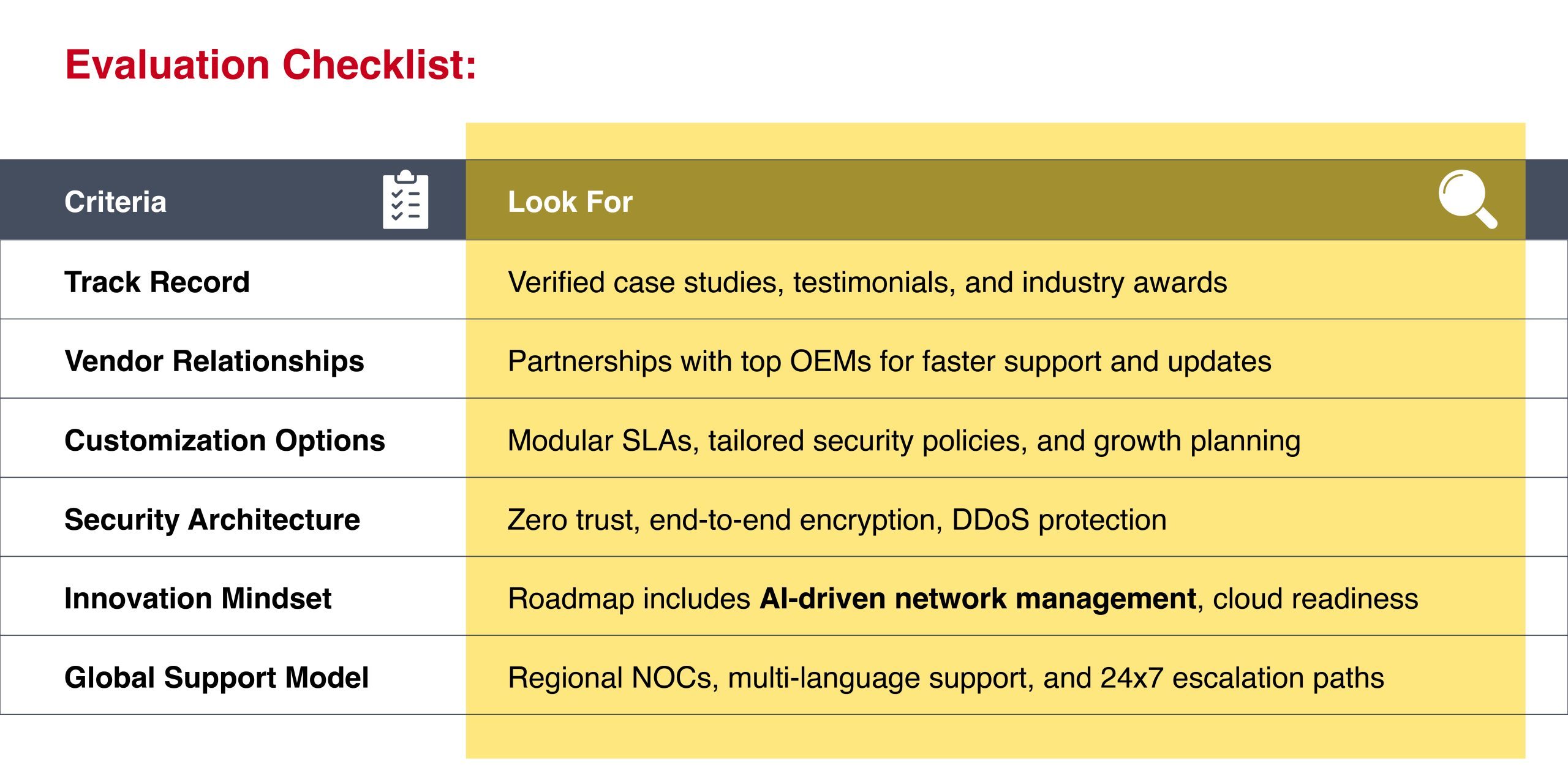Select the Global Support Model row label

[x=217, y=678]
